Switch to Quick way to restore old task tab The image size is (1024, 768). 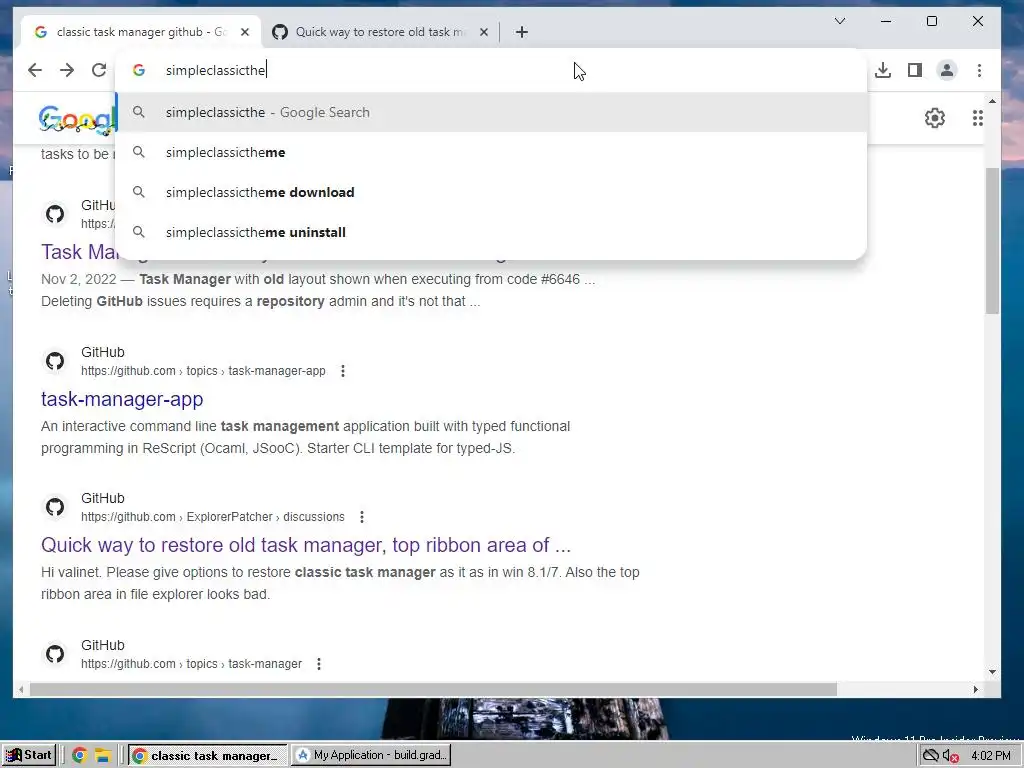[x=380, y=32]
